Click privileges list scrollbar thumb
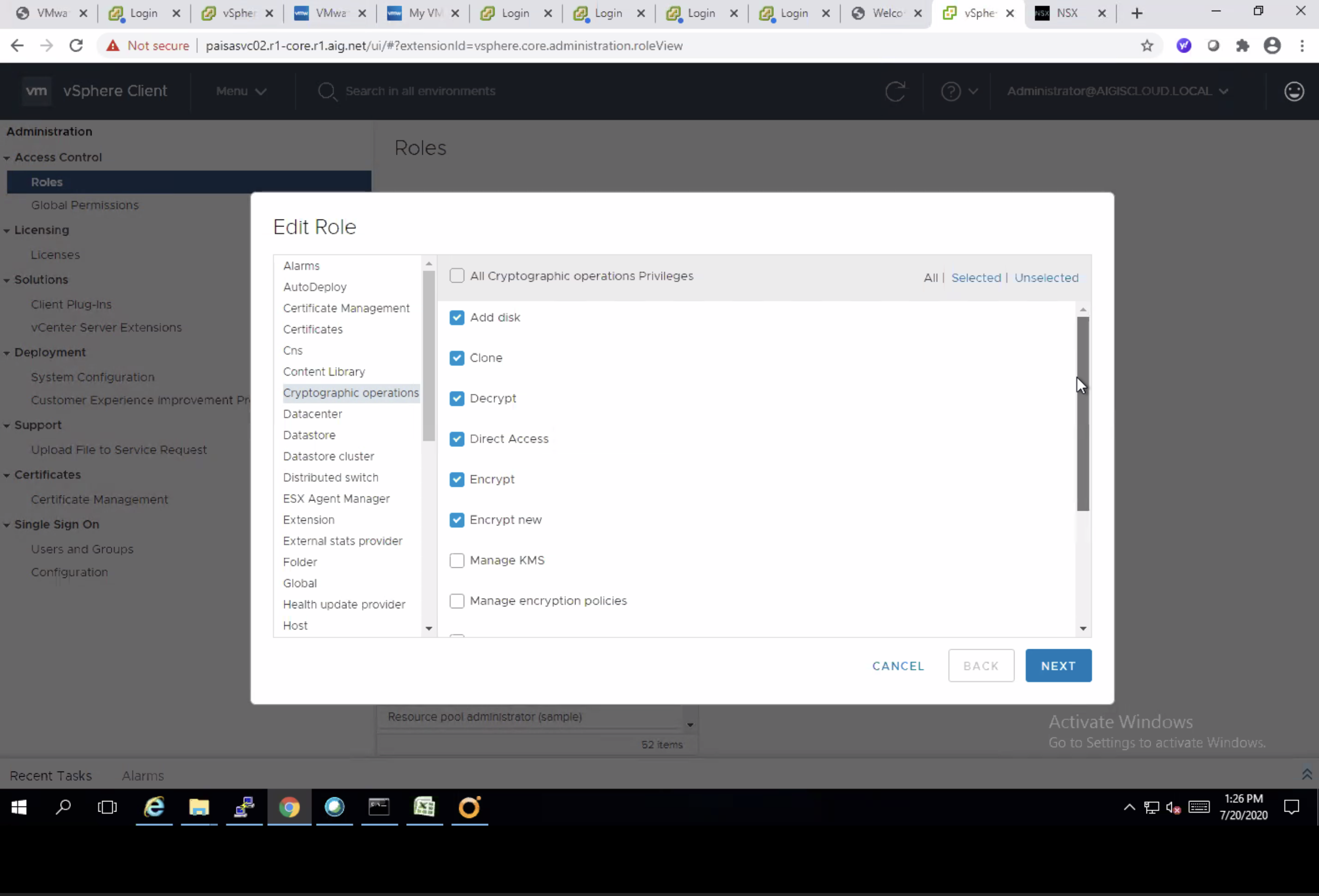This screenshot has width=1319, height=896. coord(1082,413)
